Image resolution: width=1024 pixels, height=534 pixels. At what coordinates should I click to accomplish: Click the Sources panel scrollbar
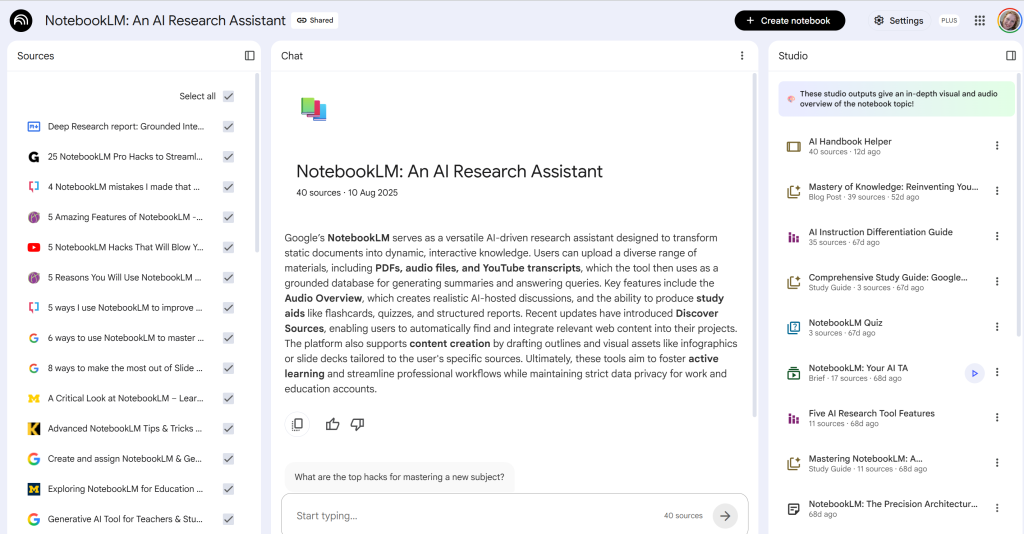pos(257,163)
